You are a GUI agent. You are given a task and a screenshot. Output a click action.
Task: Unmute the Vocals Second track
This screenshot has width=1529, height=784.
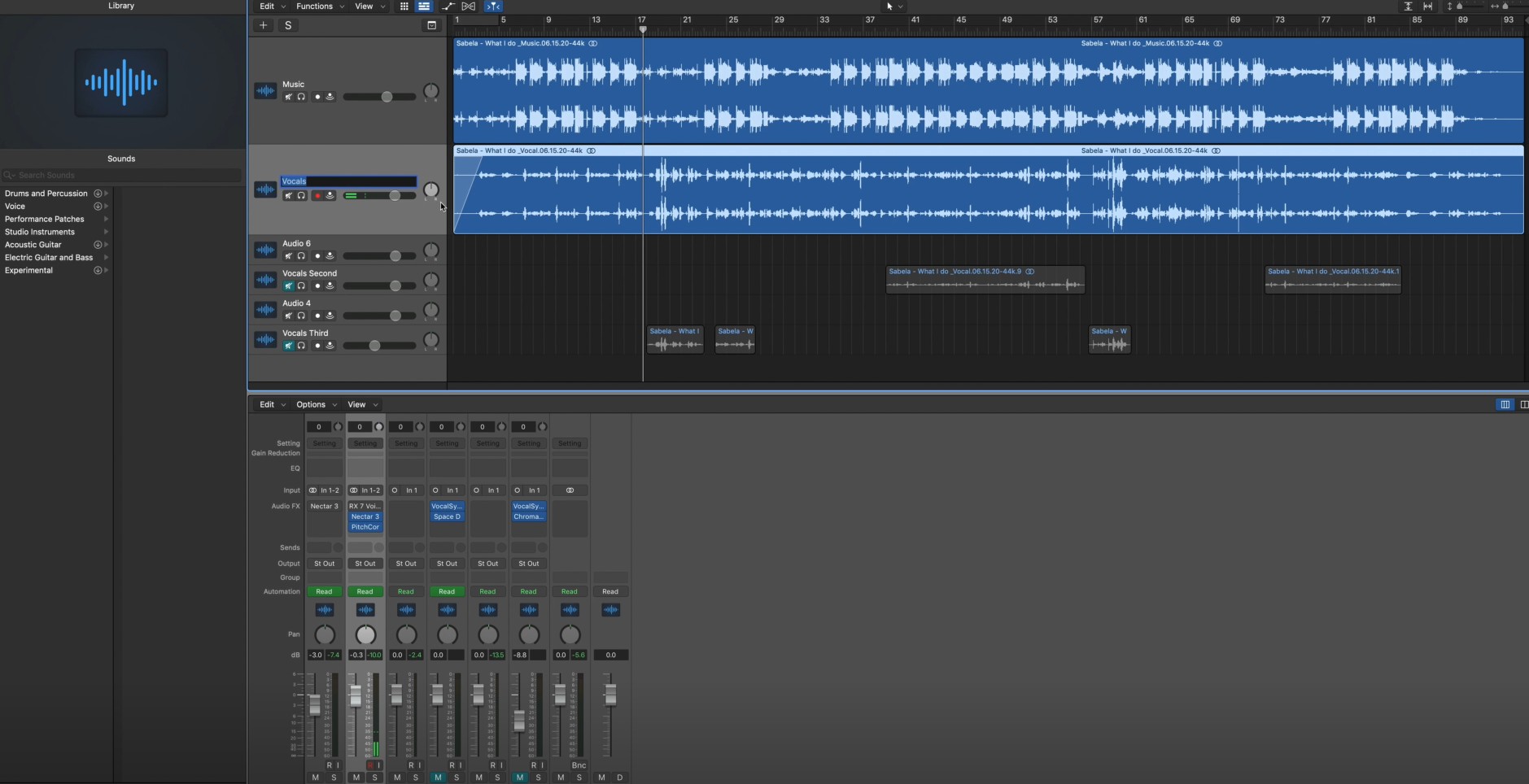(288, 285)
